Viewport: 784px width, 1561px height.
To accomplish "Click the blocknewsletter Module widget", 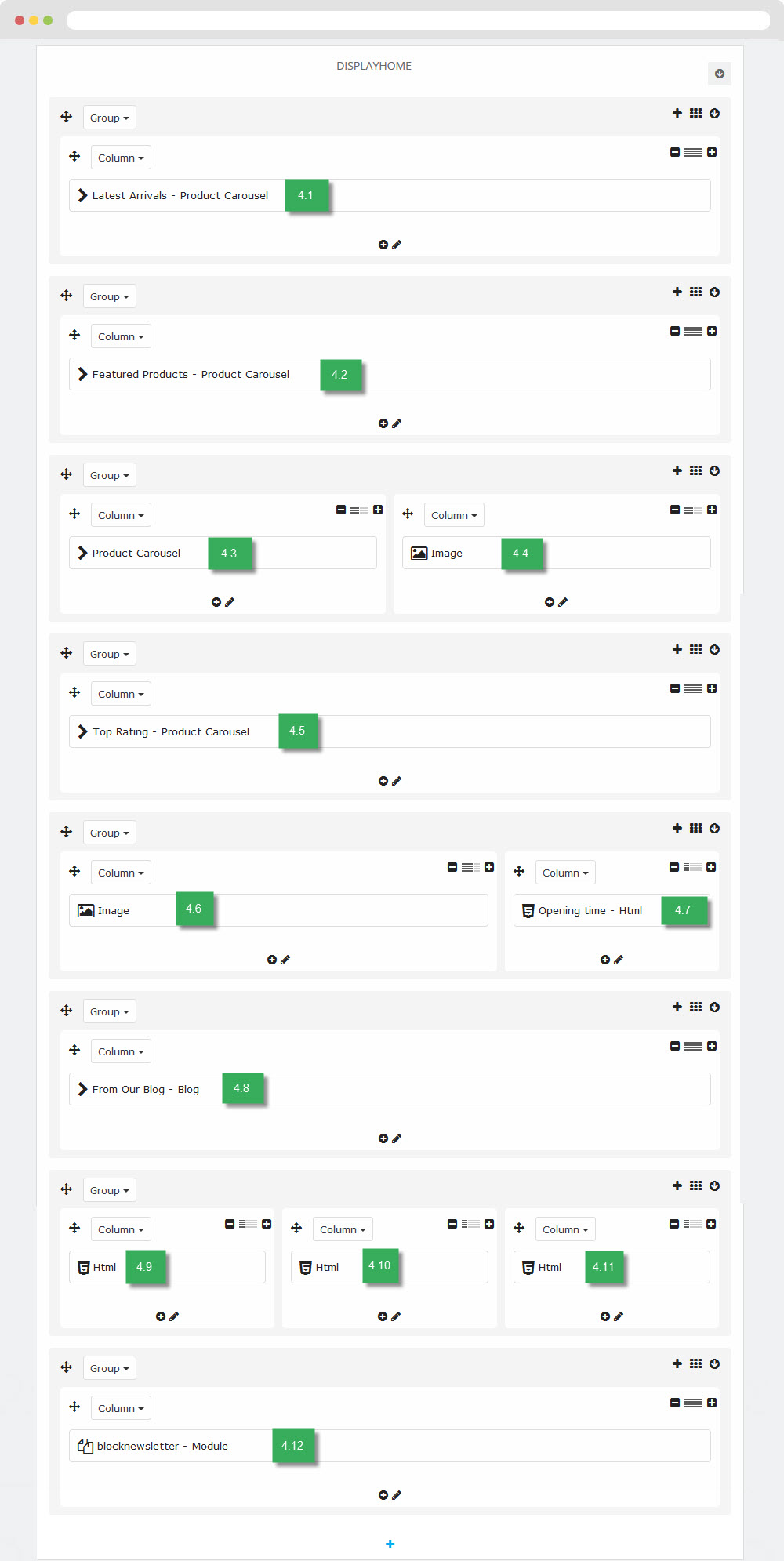I will [x=162, y=1446].
